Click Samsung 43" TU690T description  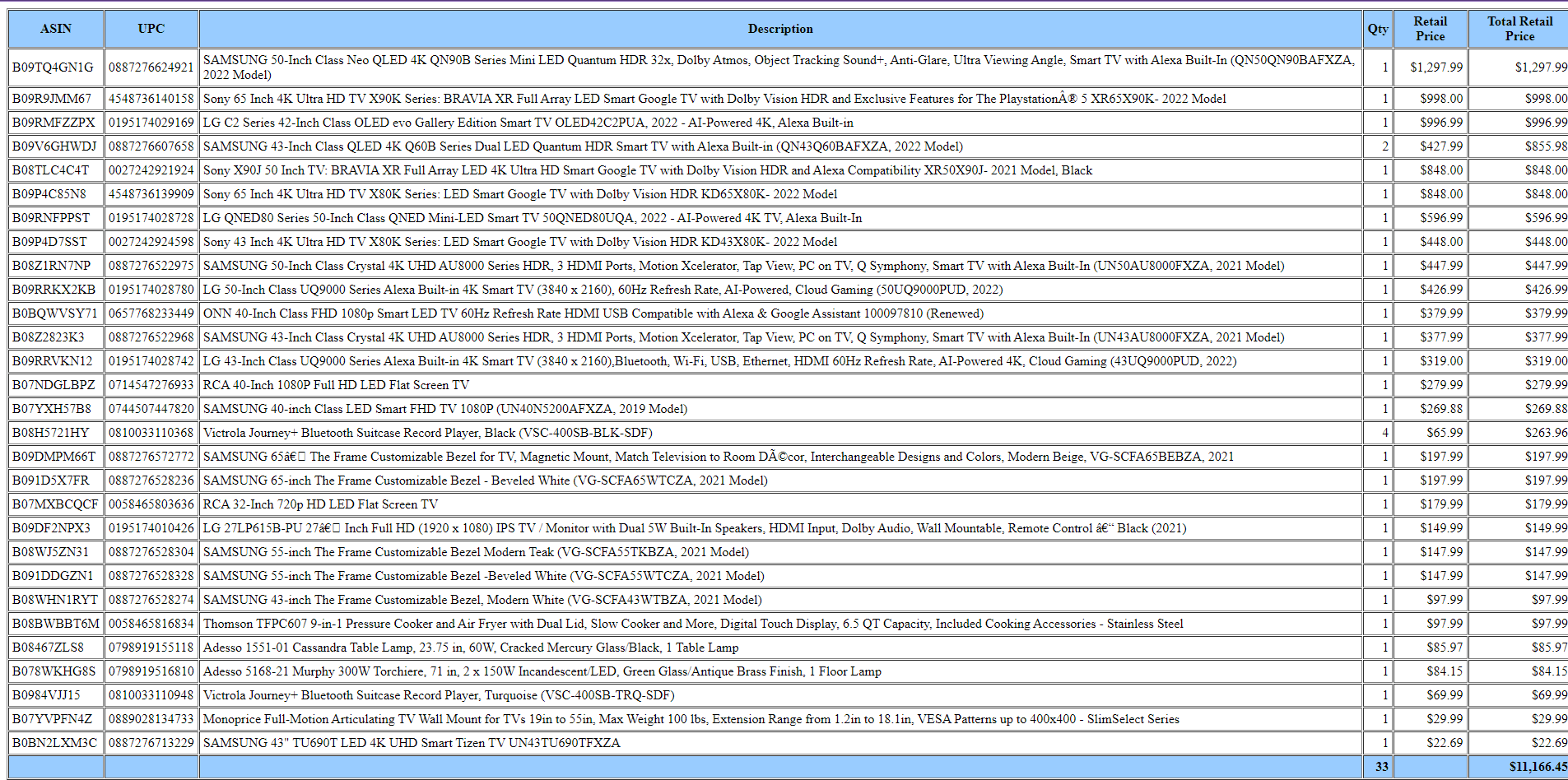pos(780,743)
